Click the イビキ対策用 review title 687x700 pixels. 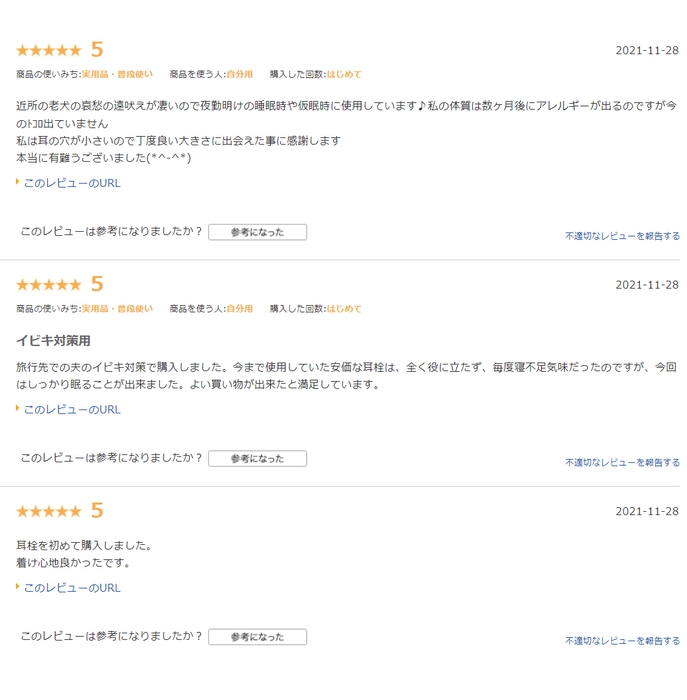pos(53,341)
